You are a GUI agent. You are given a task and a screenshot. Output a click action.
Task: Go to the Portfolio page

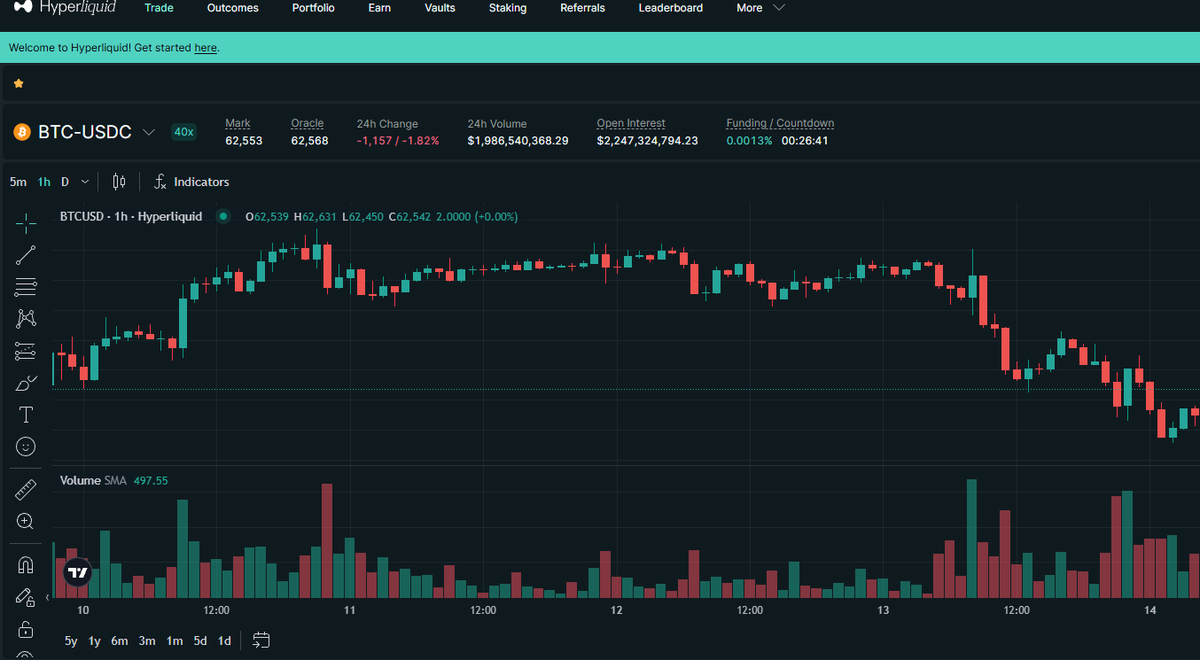pyautogui.click(x=313, y=8)
